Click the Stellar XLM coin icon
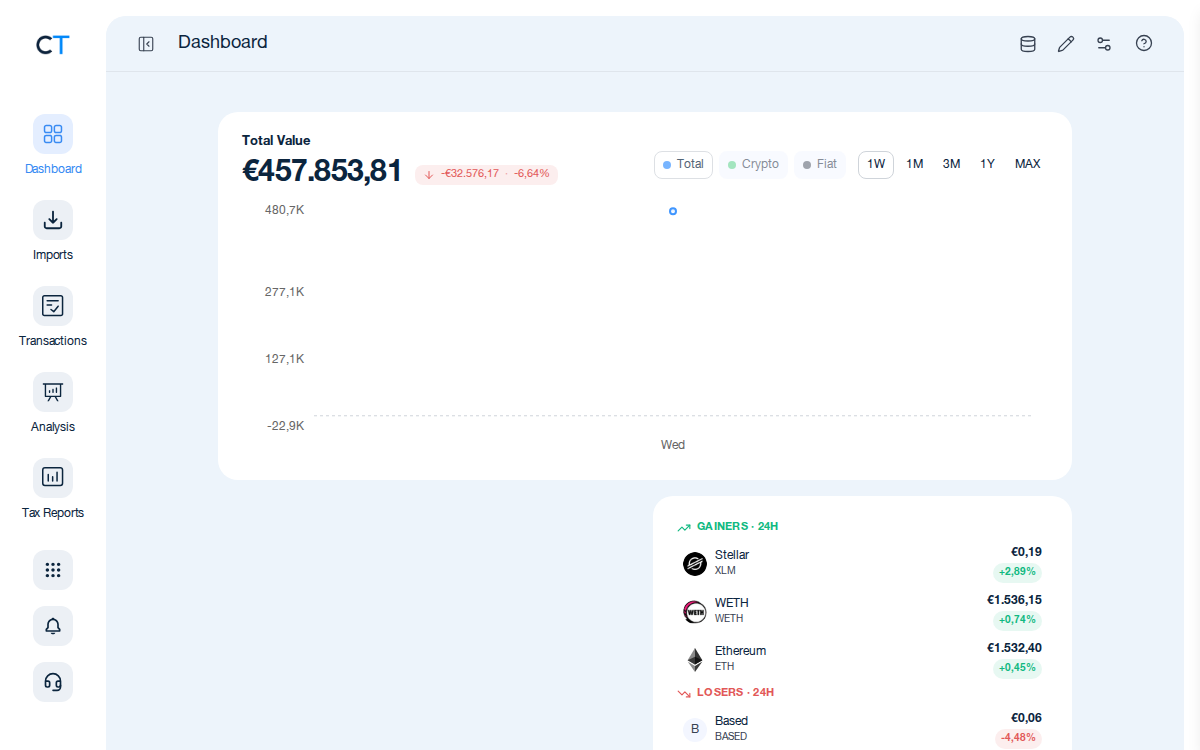Image resolution: width=1200 pixels, height=750 pixels. coord(695,564)
